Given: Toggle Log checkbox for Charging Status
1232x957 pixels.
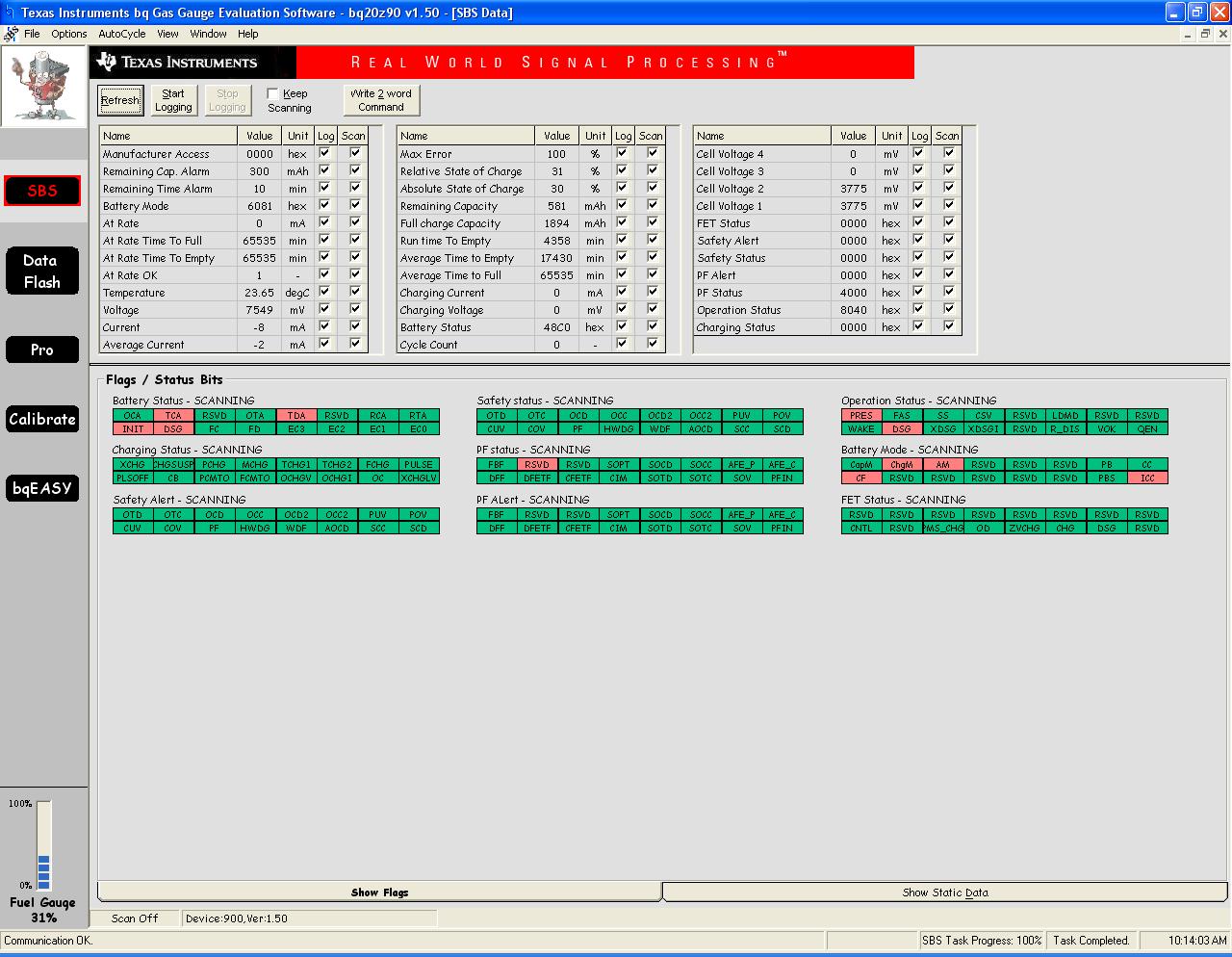Looking at the screenshot, I should coord(918,326).
